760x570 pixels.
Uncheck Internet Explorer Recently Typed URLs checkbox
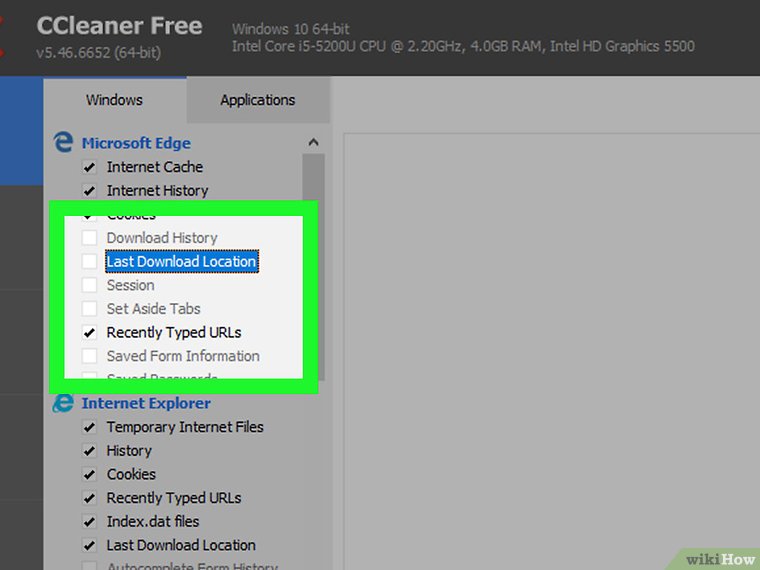(x=89, y=498)
